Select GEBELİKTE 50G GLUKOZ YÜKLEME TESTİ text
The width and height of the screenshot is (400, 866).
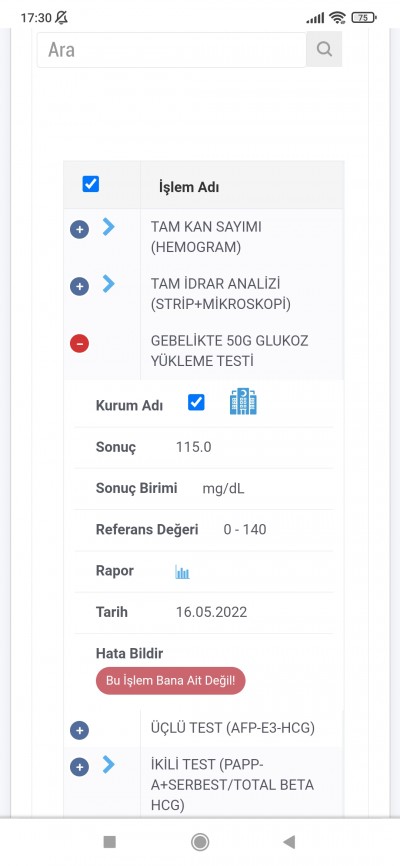(x=229, y=351)
